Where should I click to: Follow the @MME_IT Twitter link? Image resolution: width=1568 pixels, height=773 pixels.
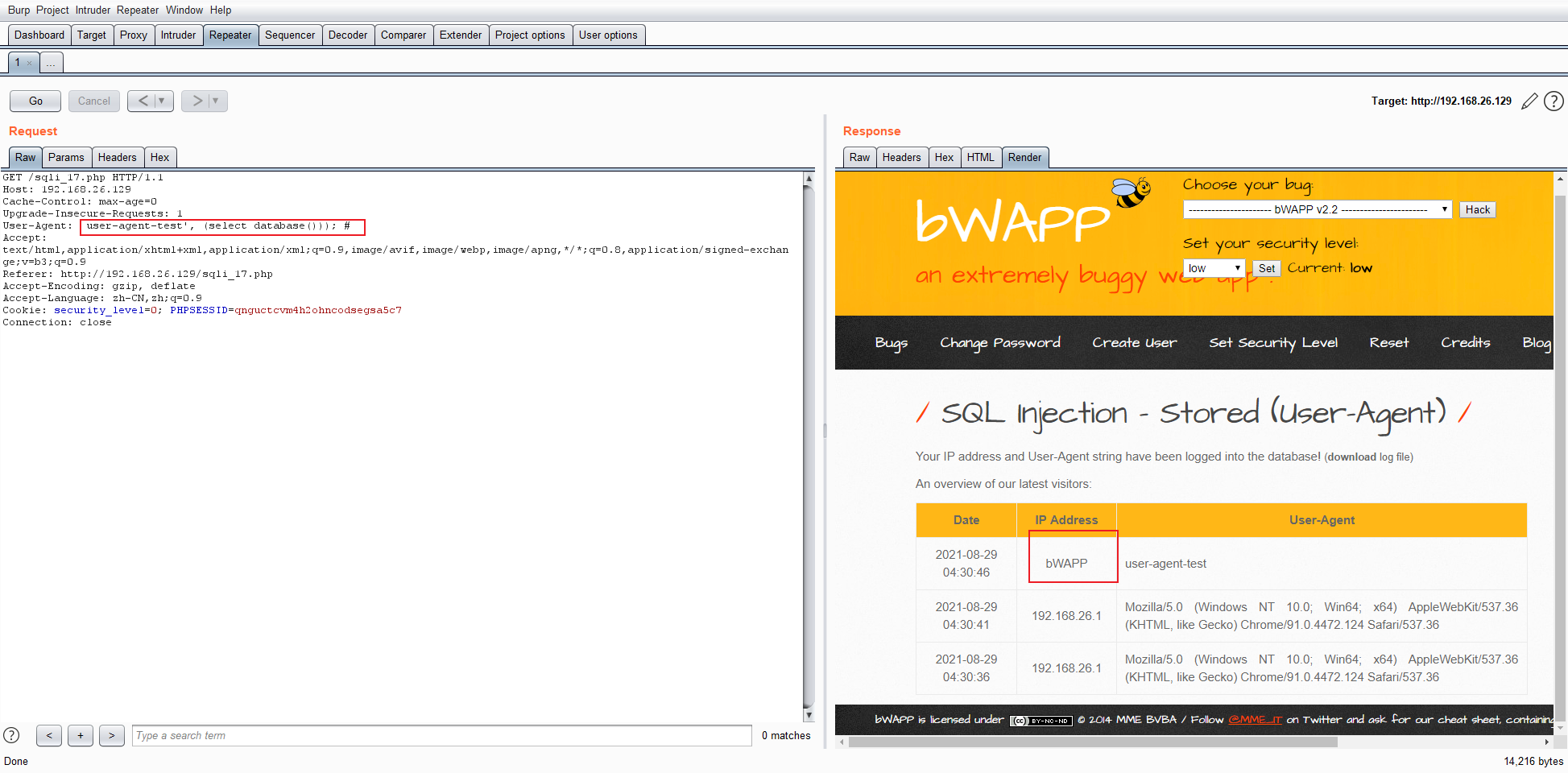tap(1255, 720)
